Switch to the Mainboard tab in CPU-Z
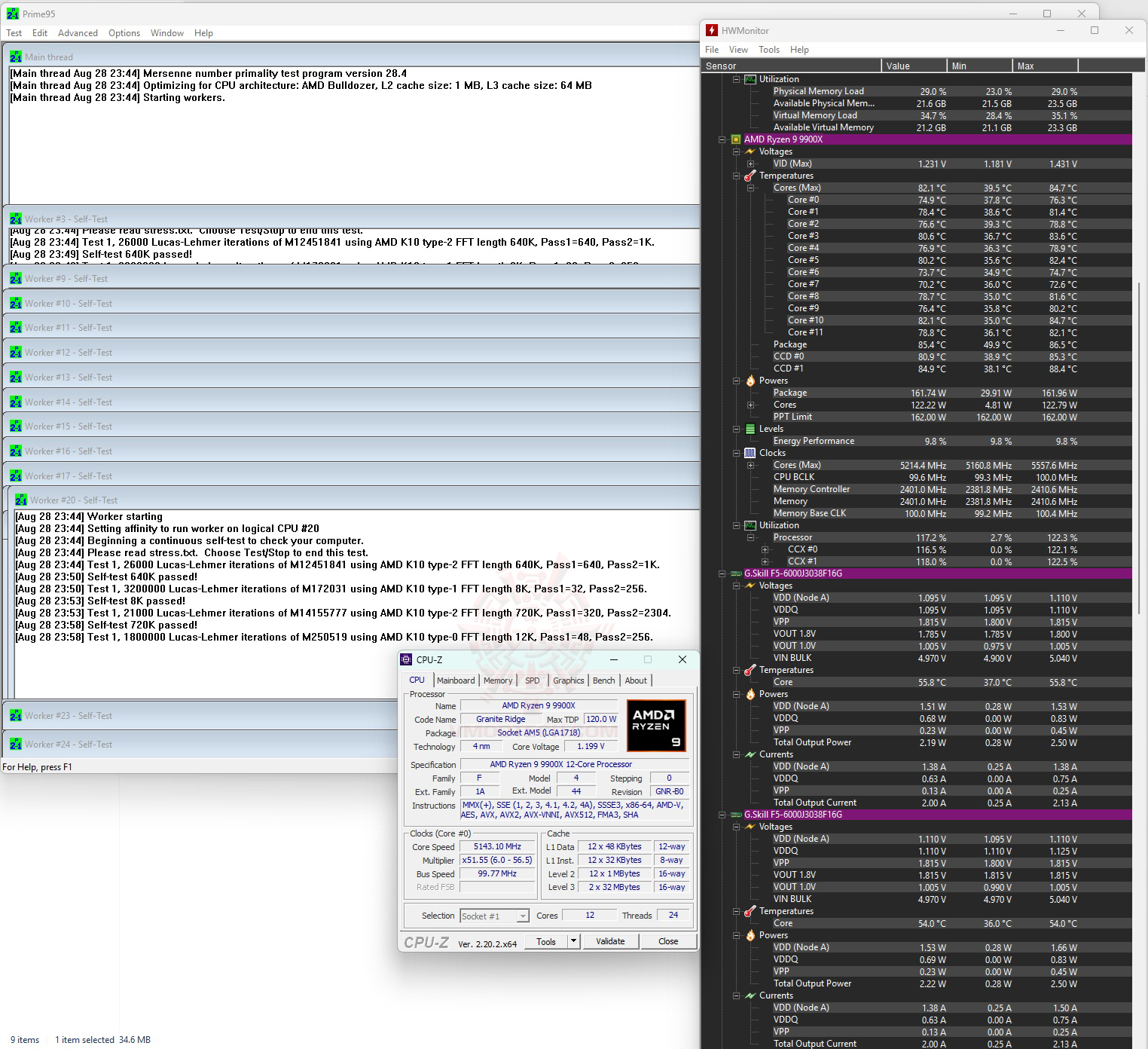Viewport: 1148px width, 1049px height. (456, 680)
